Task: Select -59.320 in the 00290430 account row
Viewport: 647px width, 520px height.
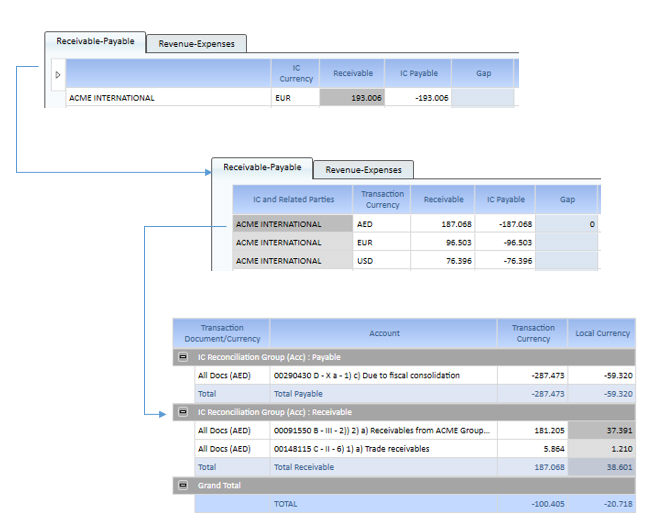Action: pyautogui.click(x=602, y=375)
